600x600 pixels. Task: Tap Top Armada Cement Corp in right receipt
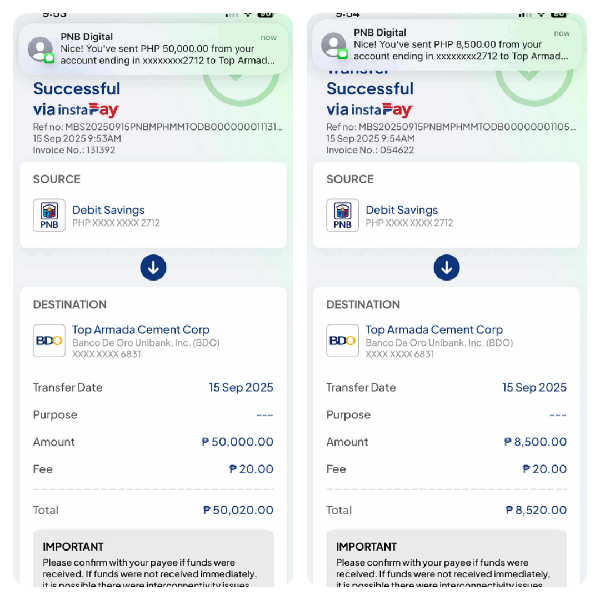coord(434,329)
